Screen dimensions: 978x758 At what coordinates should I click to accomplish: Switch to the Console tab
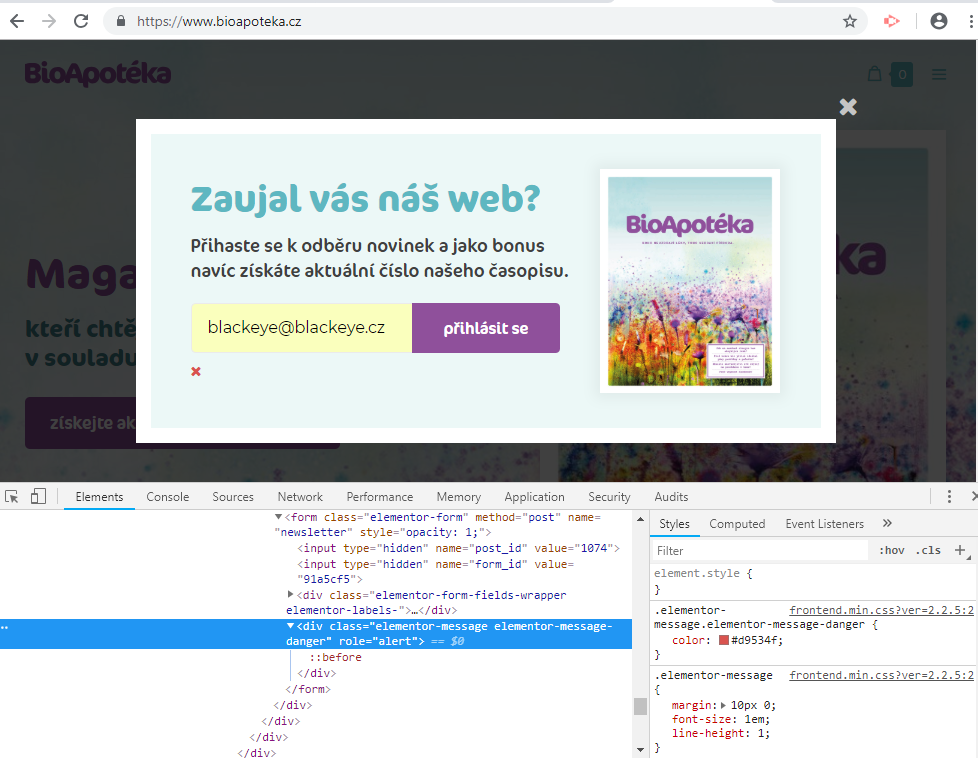click(x=167, y=496)
